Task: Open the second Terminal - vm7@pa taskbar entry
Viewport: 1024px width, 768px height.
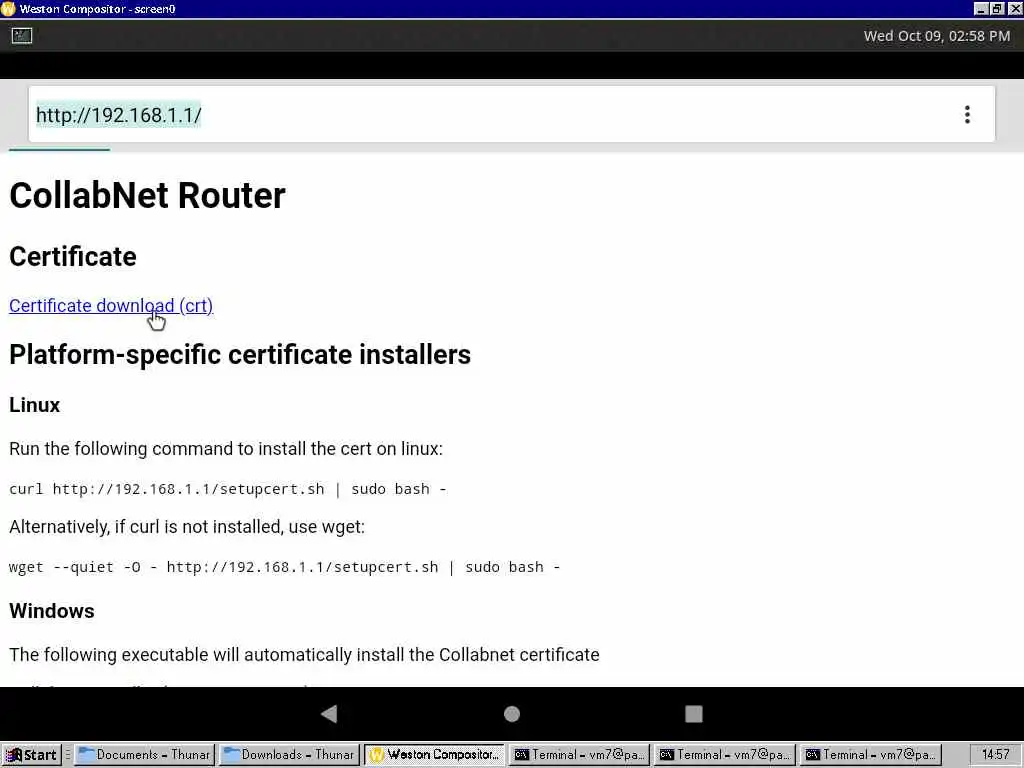Action: pyautogui.click(x=724, y=755)
